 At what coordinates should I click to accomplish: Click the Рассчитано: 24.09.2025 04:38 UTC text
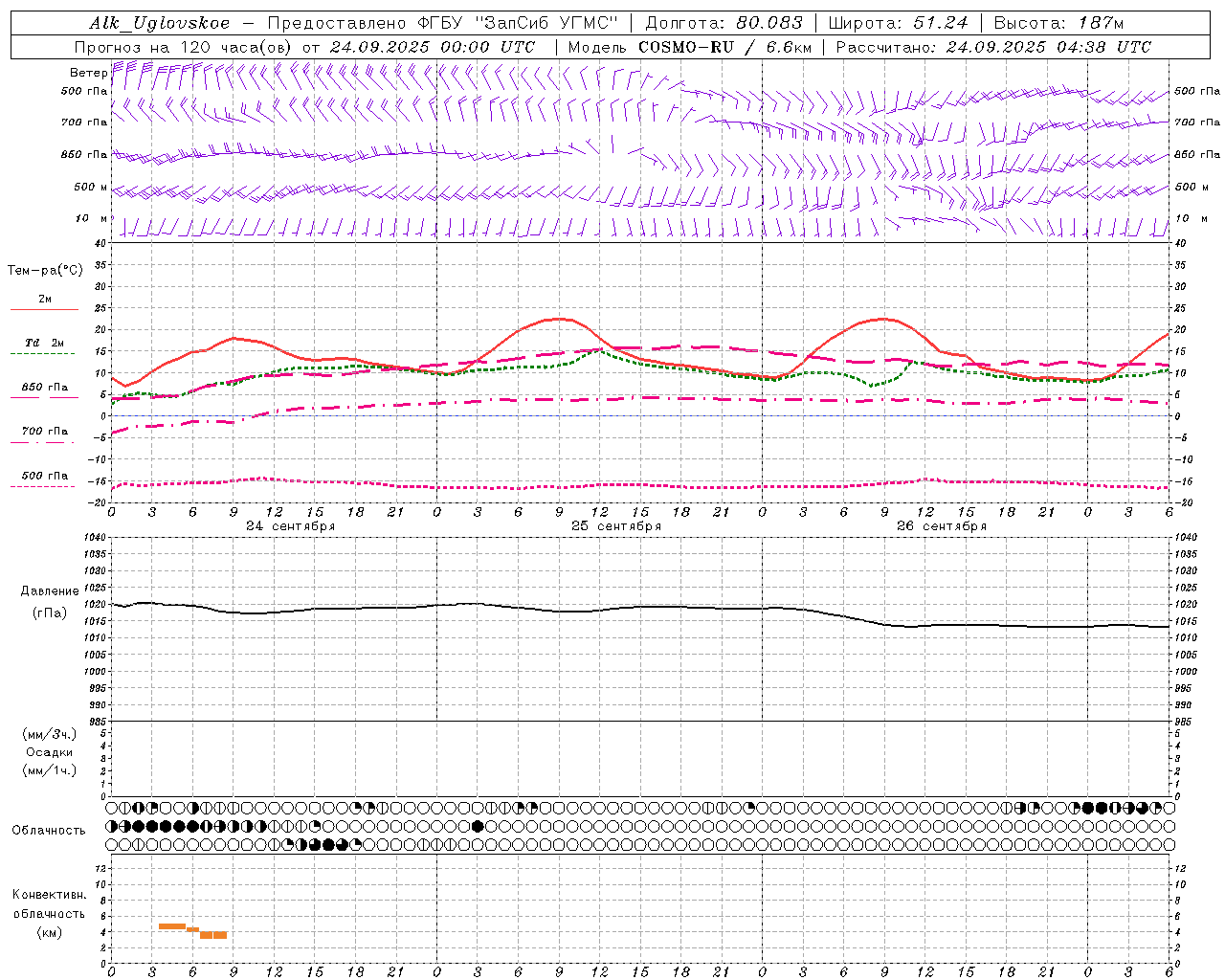[993, 47]
